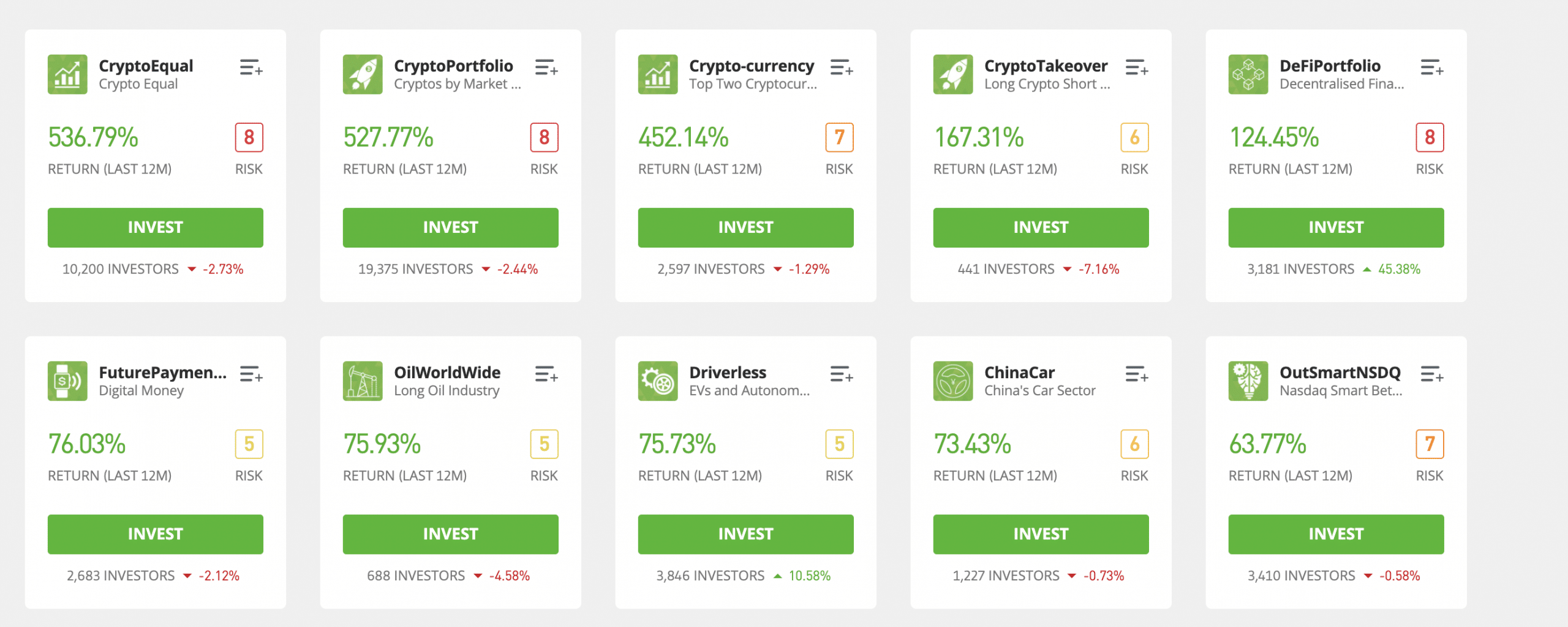Add CryptoEqual to watchlist

(251, 67)
